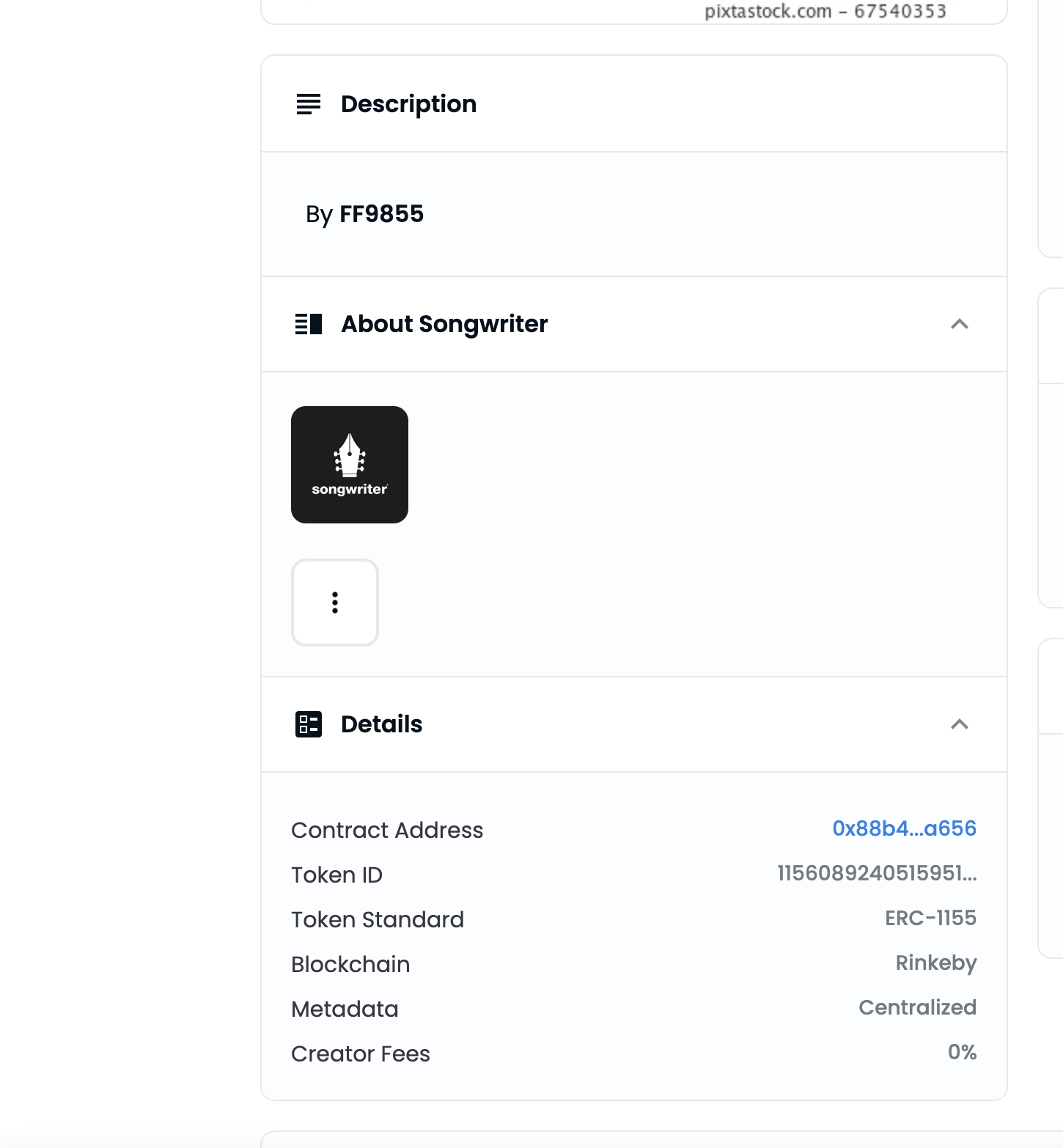1063x1148 pixels.
Task: Click the creator name FF9855
Action: 381,214
